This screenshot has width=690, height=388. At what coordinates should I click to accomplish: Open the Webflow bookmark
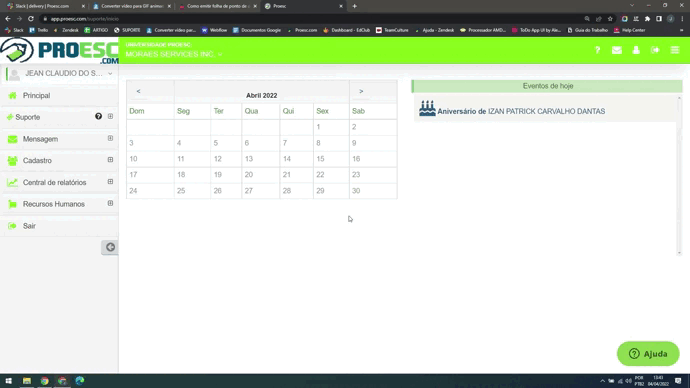tap(214, 30)
